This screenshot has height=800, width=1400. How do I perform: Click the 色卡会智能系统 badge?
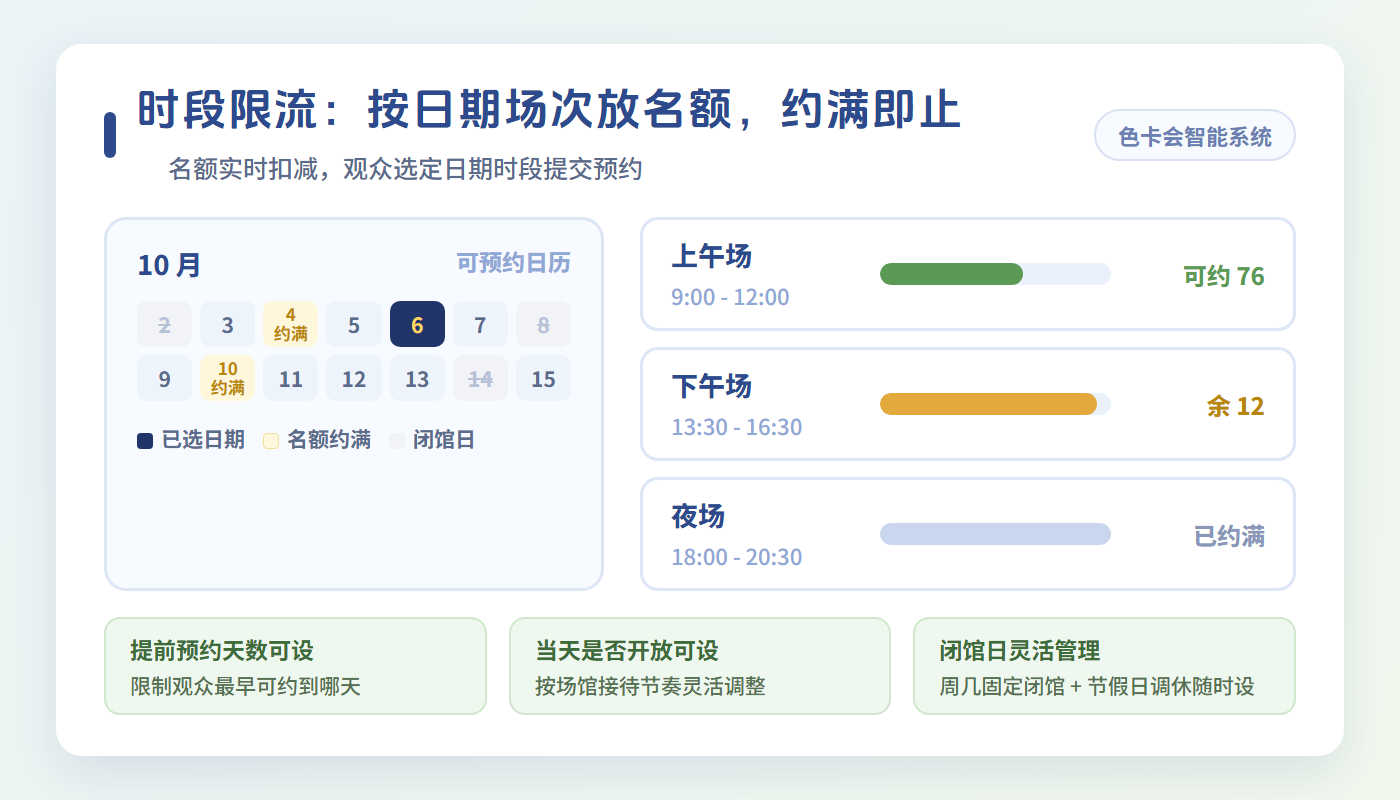pyautogui.click(x=1195, y=135)
